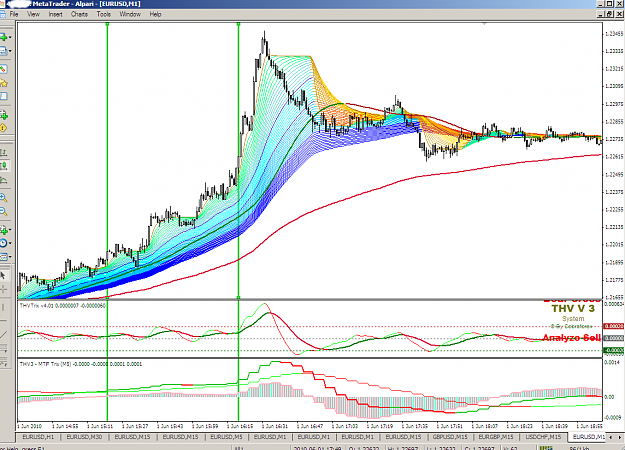Open the Indicators list icon
The image size is (625, 450).
tap(4, 230)
